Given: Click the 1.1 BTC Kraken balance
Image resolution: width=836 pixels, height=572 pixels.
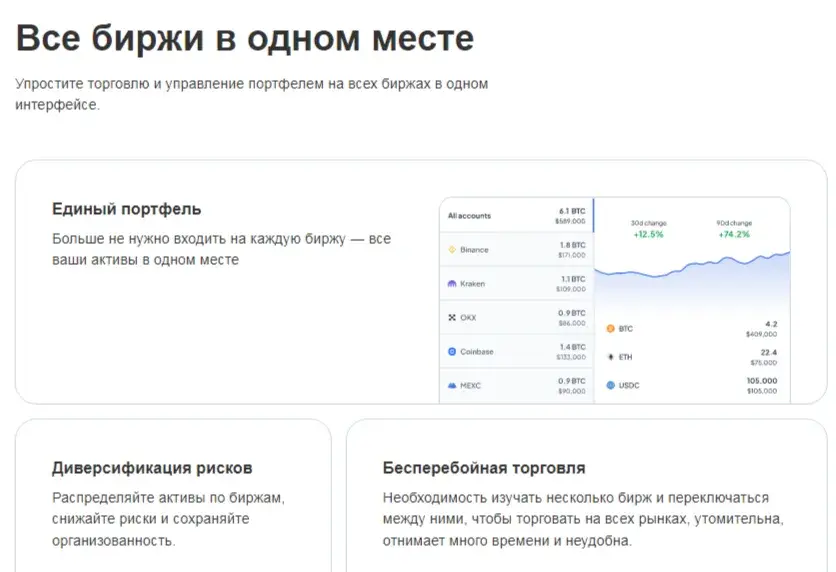Looking at the screenshot, I should pos(573,279).
